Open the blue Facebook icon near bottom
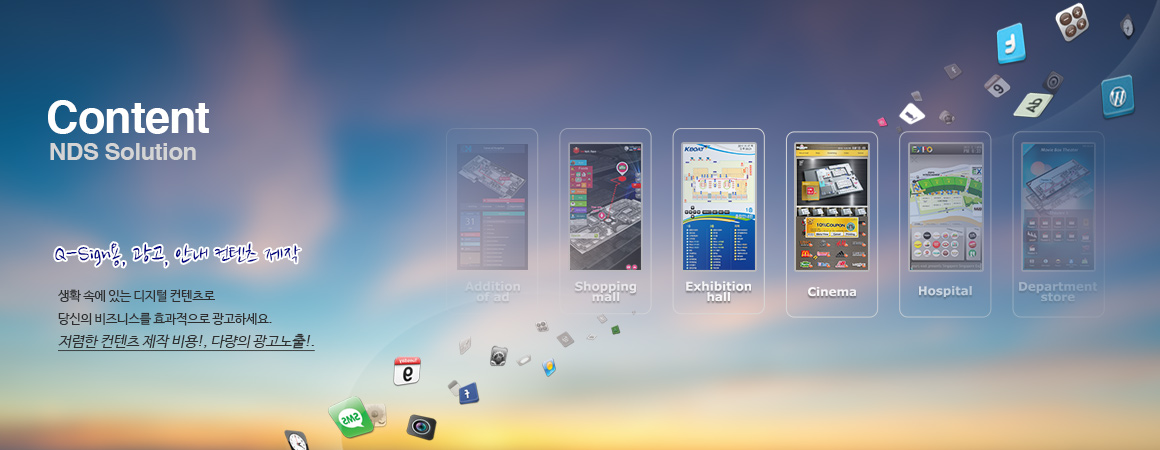The image size is (1160, 450). [466, 394]
